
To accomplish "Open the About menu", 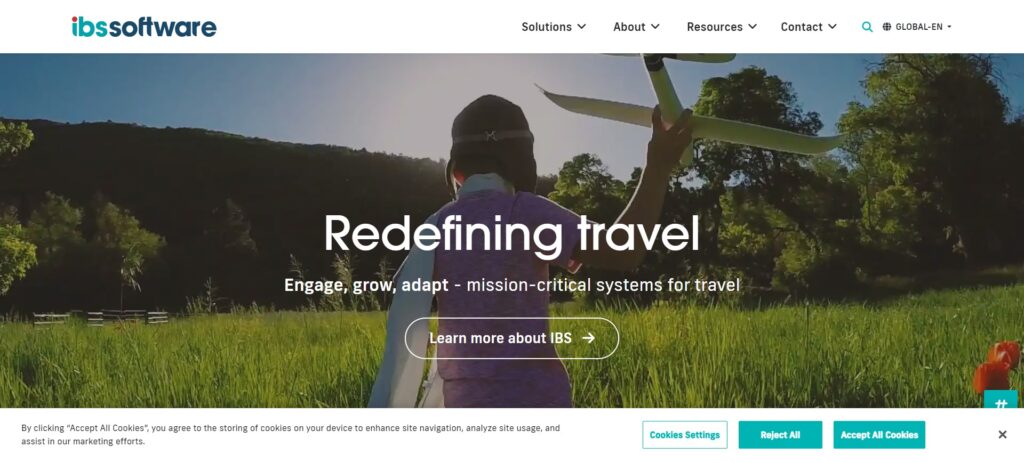I will tap(636, 27).
